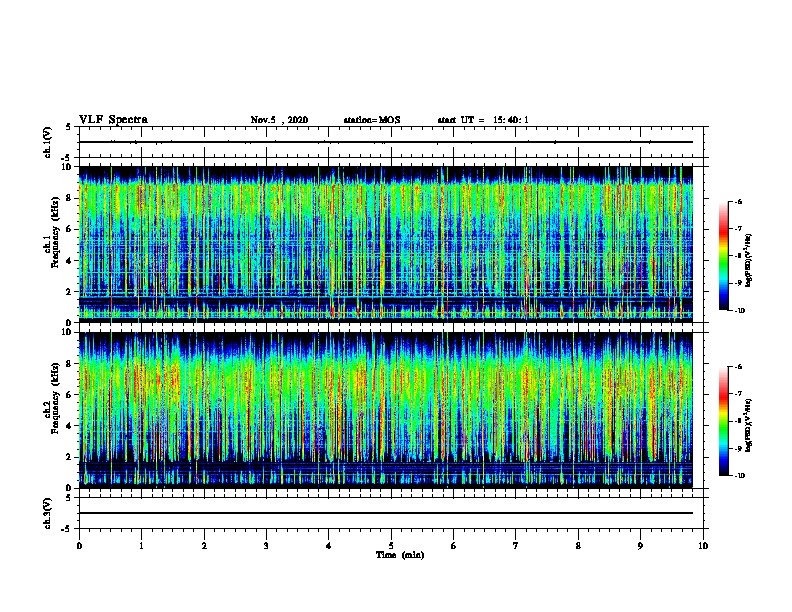Click inside the ch.2 spectrogram panel

(386, 410)
